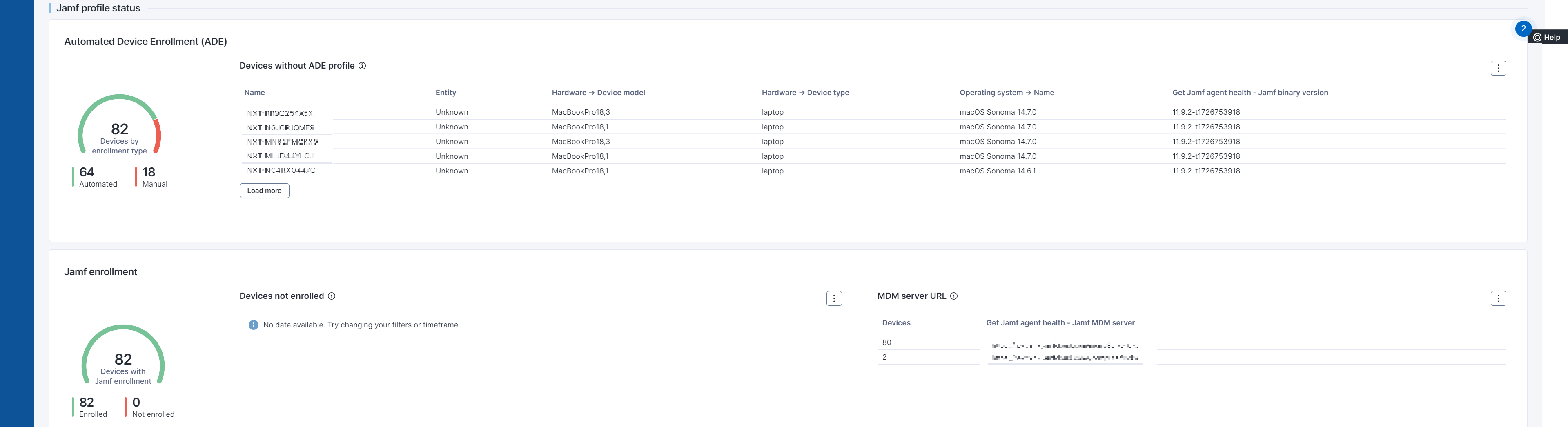Open the blue notification badge showing 2

coord(1523,29)
